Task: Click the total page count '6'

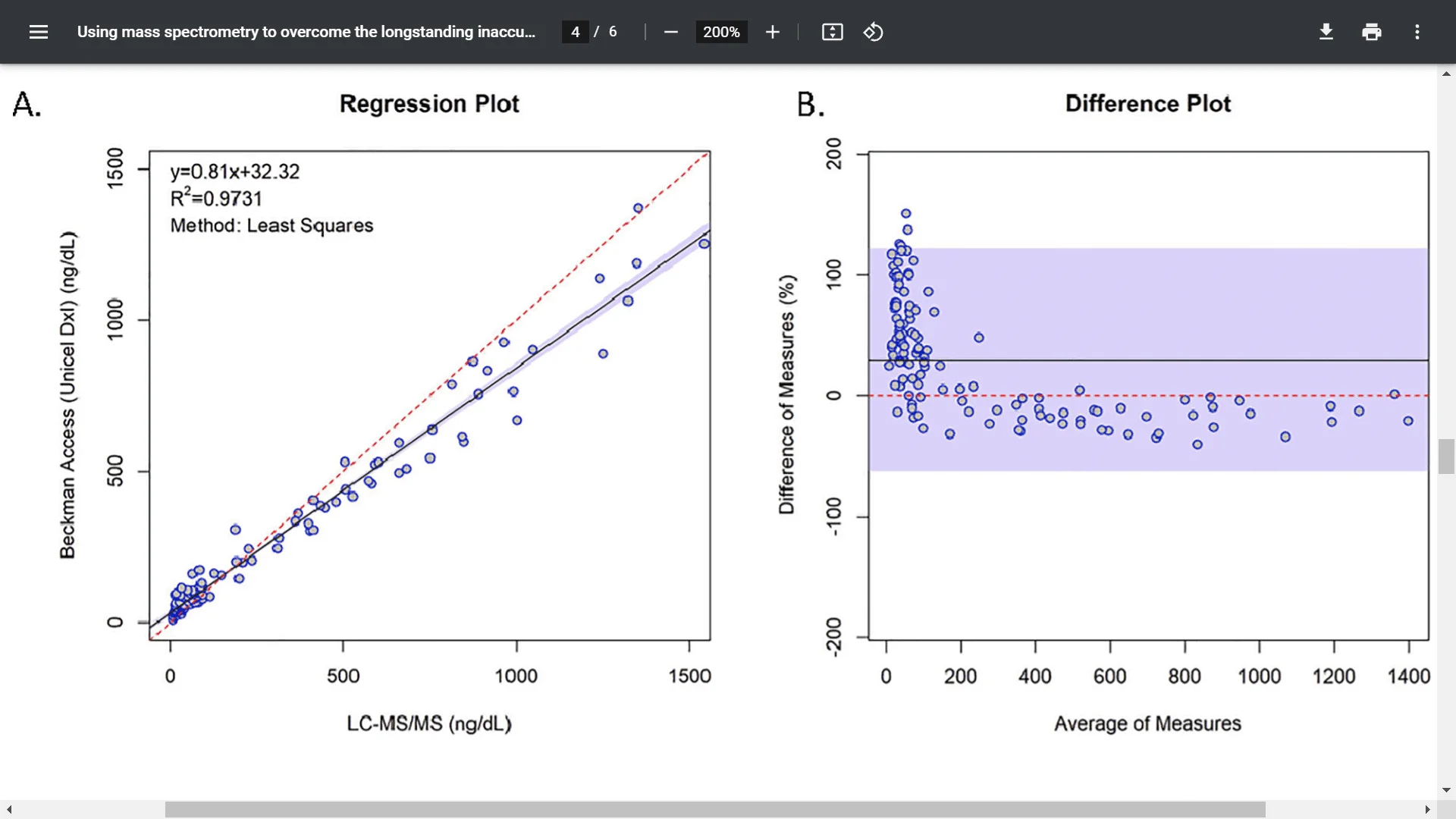Action: 613,32
